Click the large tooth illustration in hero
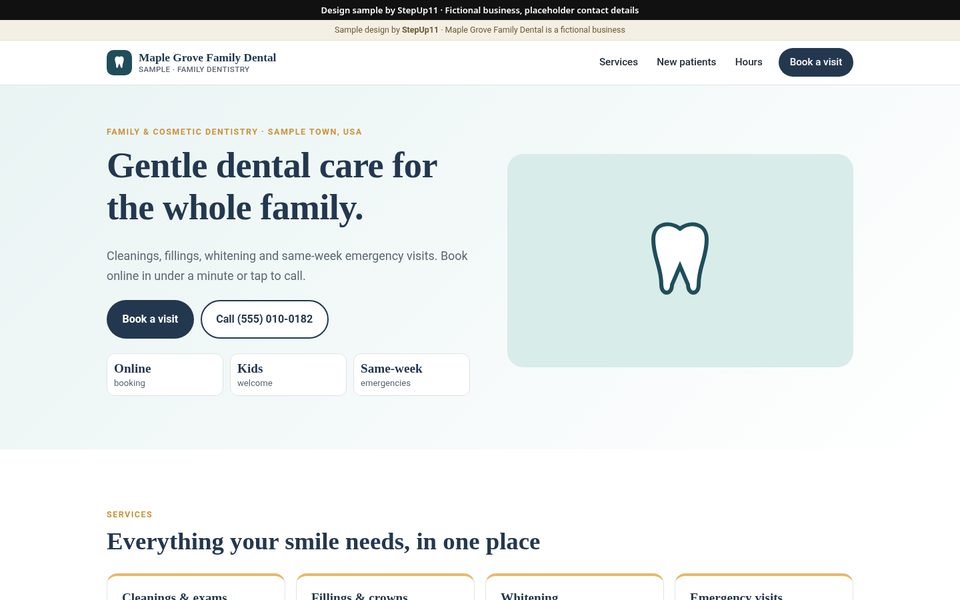Image resolution: width=960 pixels, height=600 pixels. (680, 258)
